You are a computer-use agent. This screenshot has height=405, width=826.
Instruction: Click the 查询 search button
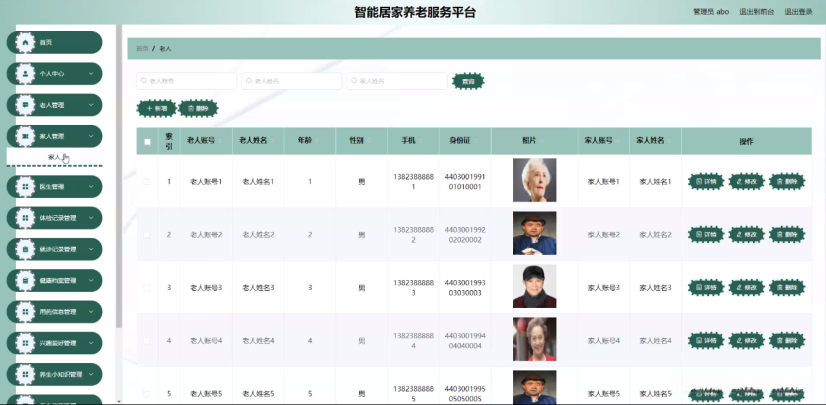(x=468, y=81)
